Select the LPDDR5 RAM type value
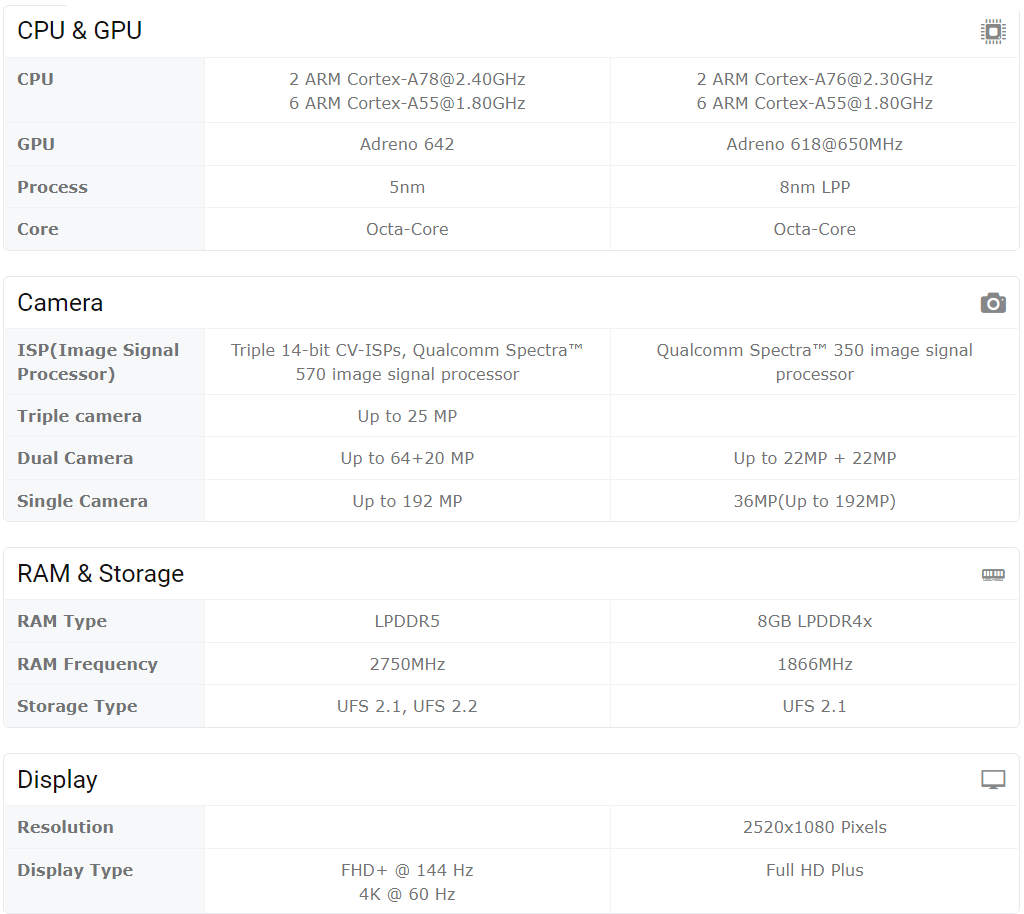The height and width of the screenshot is (914, 1024). tap(407, 622)
